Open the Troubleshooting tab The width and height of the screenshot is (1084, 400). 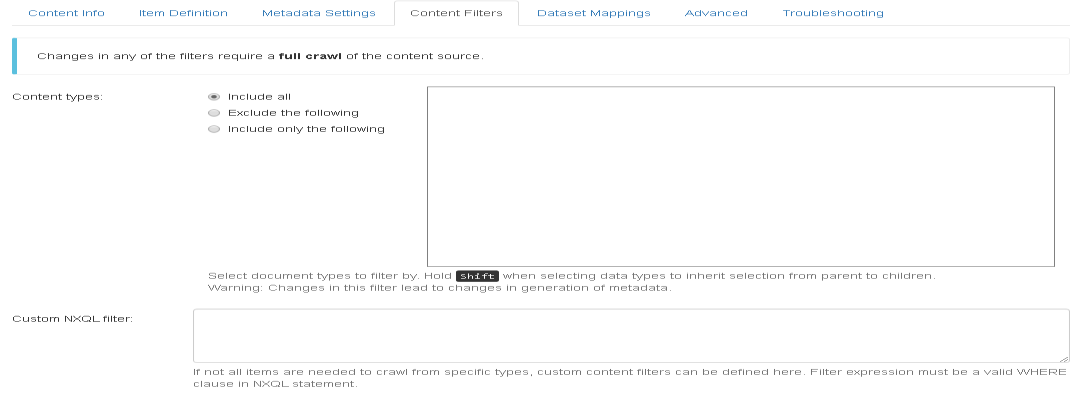pyautogui.click(x=833, y=13)
